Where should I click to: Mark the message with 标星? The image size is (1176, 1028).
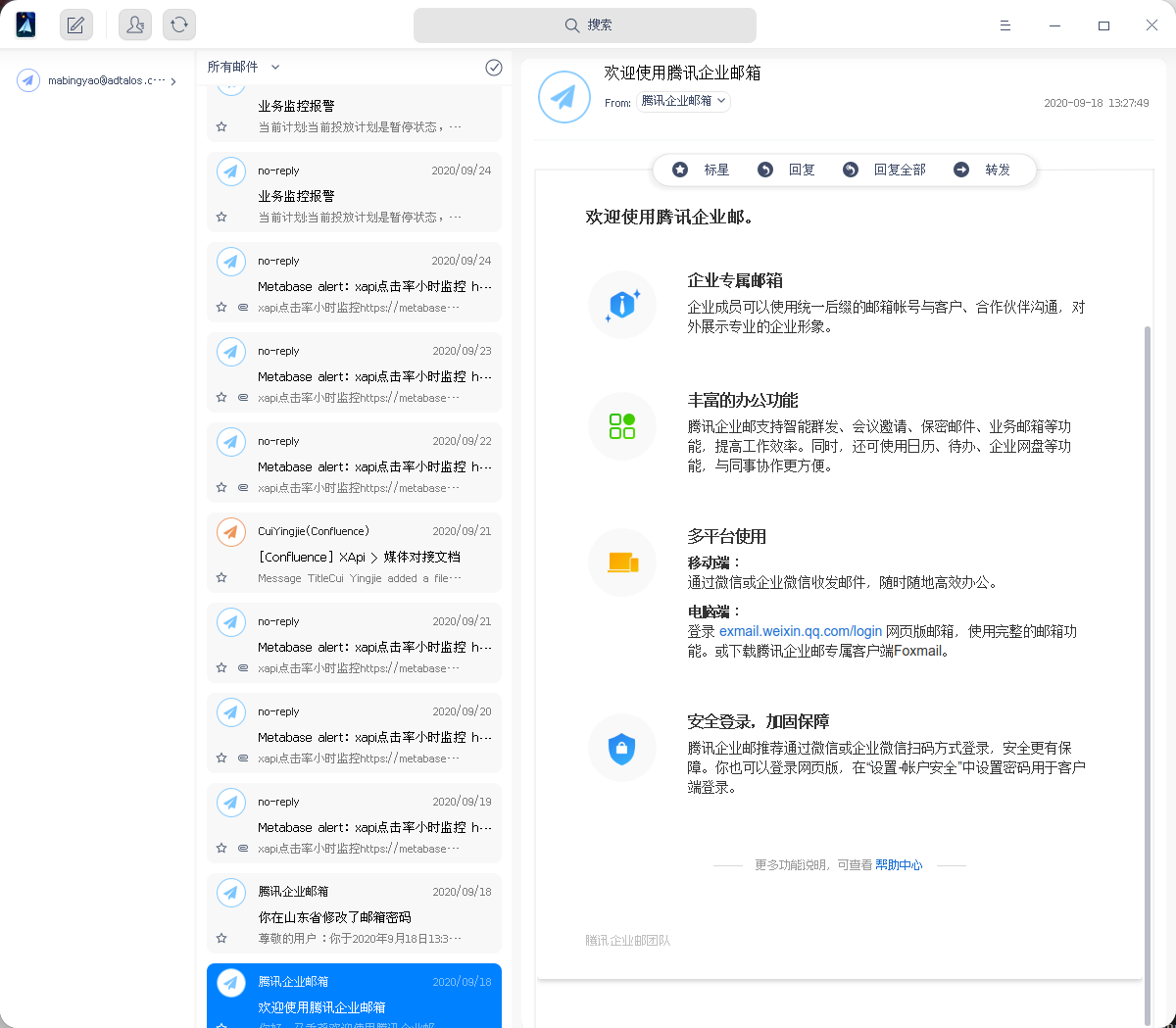click(x=701, y=170)
